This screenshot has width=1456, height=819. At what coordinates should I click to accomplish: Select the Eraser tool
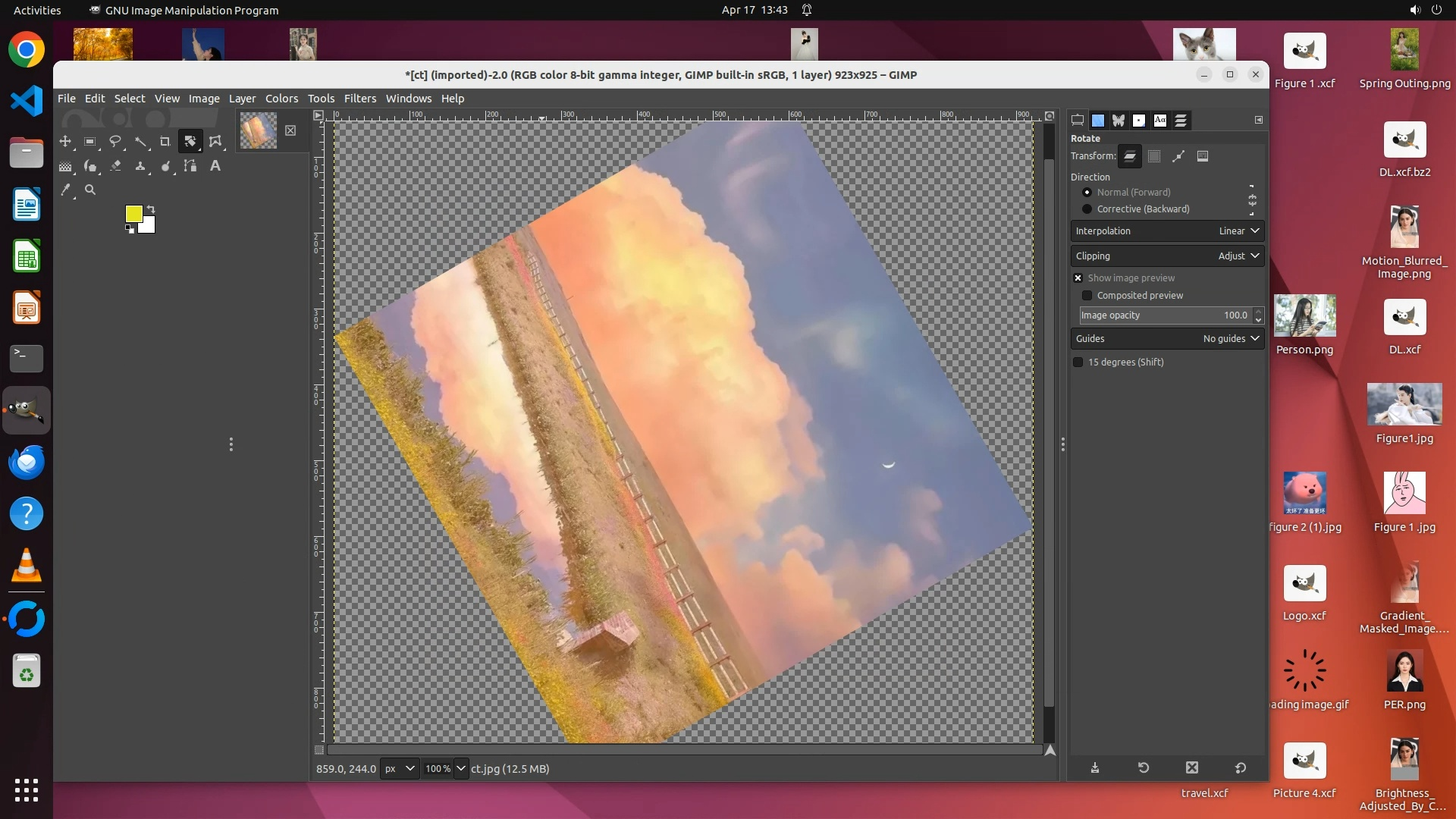(x=115, y=165)
